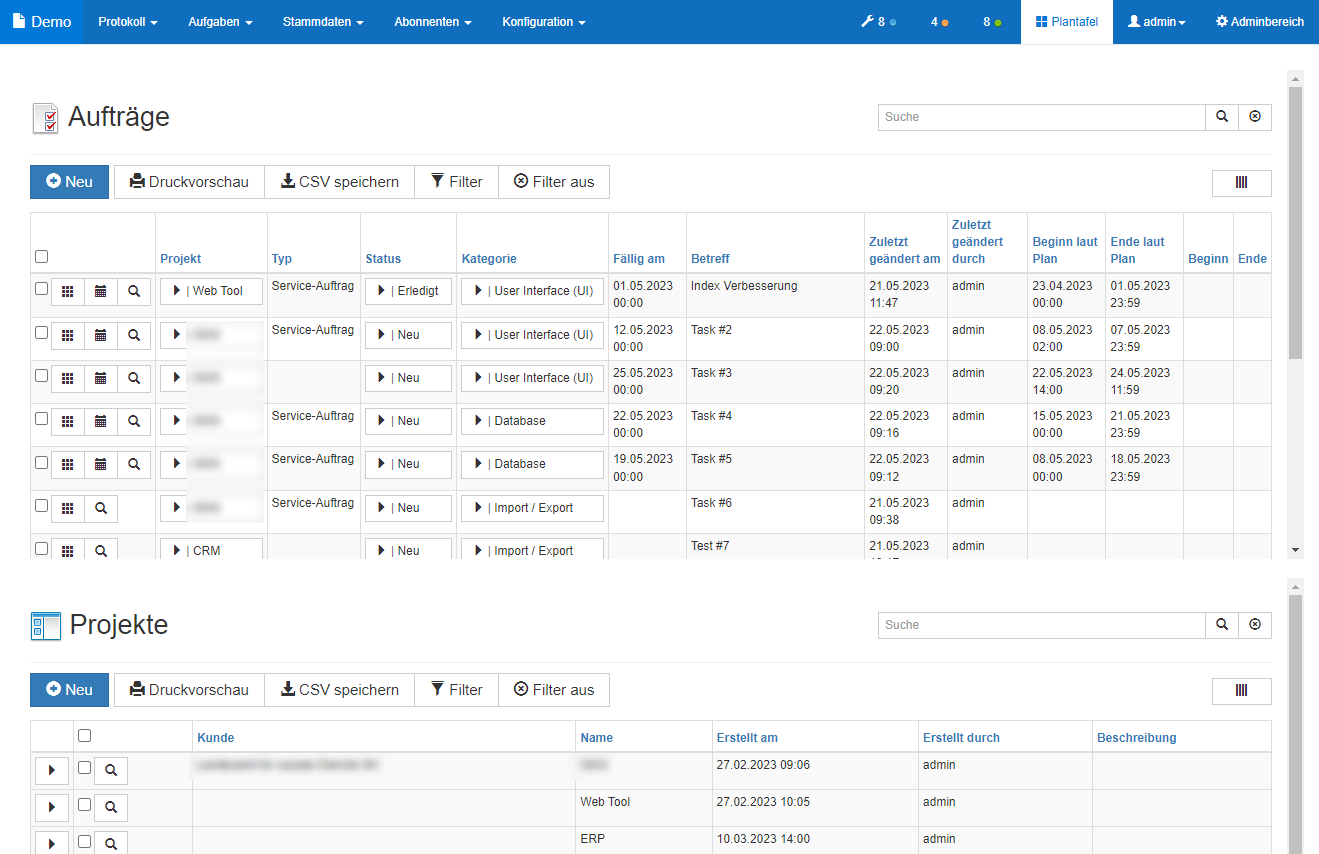Click the Aufträge panel vertical scrollbar thumb
The image size is (1319, 854).
pyautogui.click(x=1296, y=222)
